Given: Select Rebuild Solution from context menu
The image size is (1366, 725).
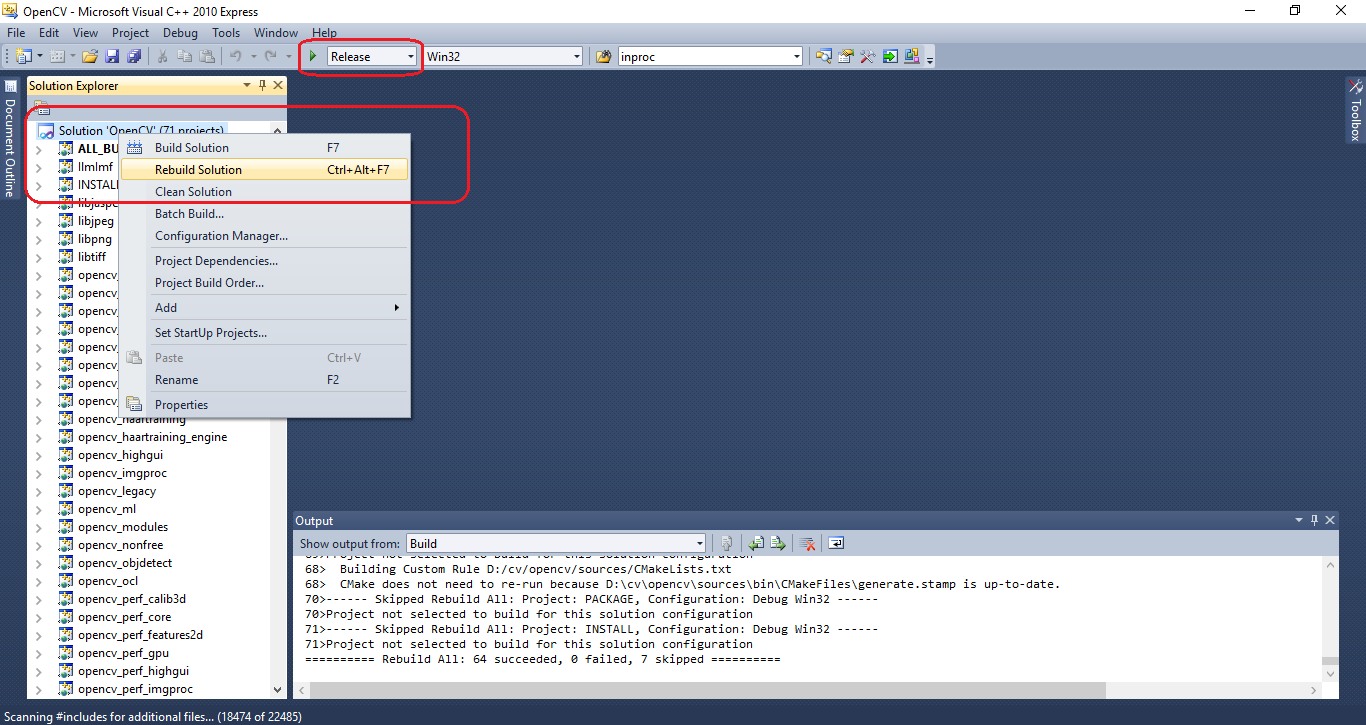Looking at the screenshot, I should [264, 170].
